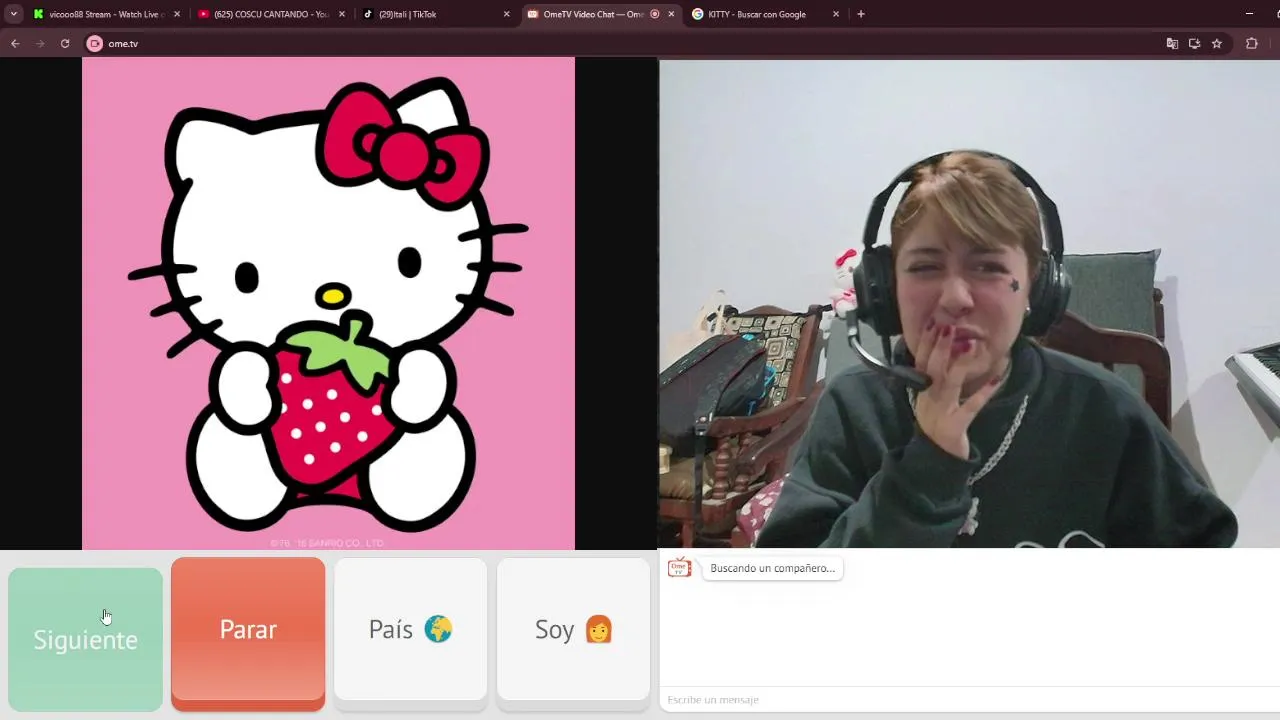Screen dimensions: 1280x720
Task: Close the KITTY Google search tab
Action: pos(836,14)
